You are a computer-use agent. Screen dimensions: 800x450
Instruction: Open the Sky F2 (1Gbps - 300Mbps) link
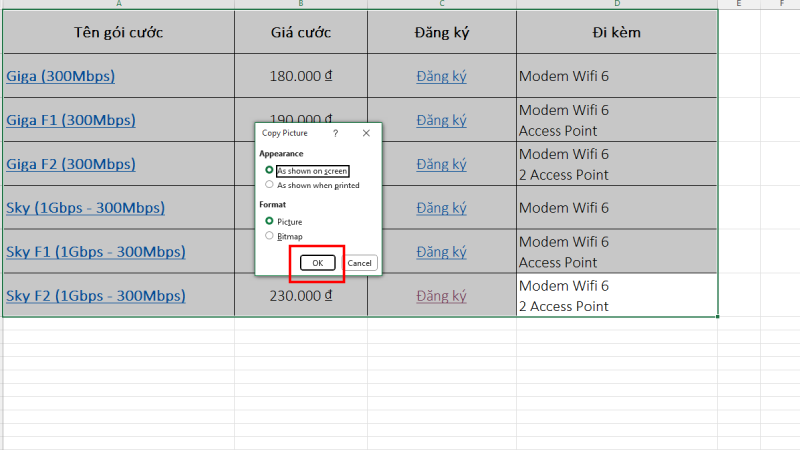click(x=95, y=296)
